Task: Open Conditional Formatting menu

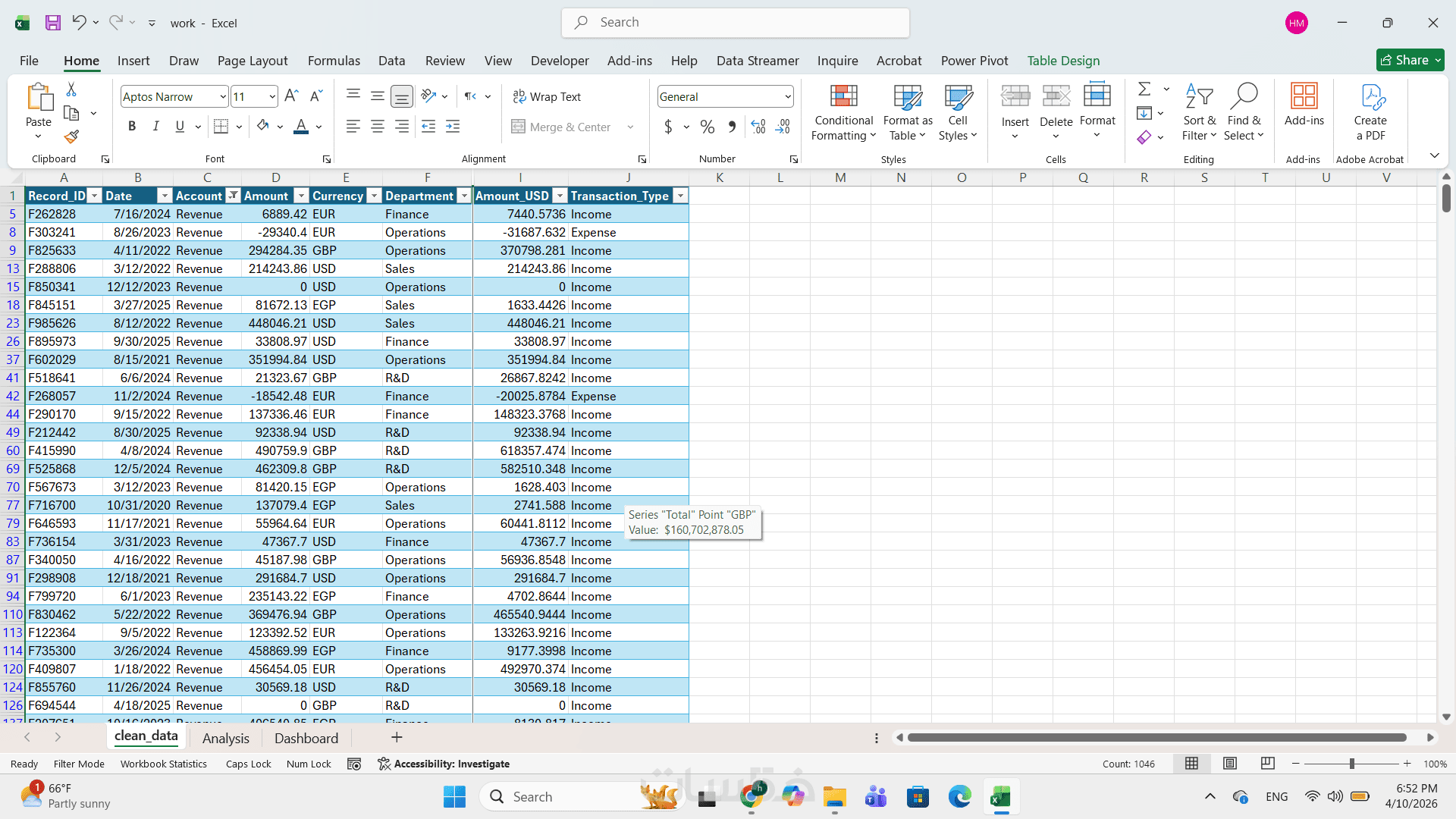Action: [843, 112]
